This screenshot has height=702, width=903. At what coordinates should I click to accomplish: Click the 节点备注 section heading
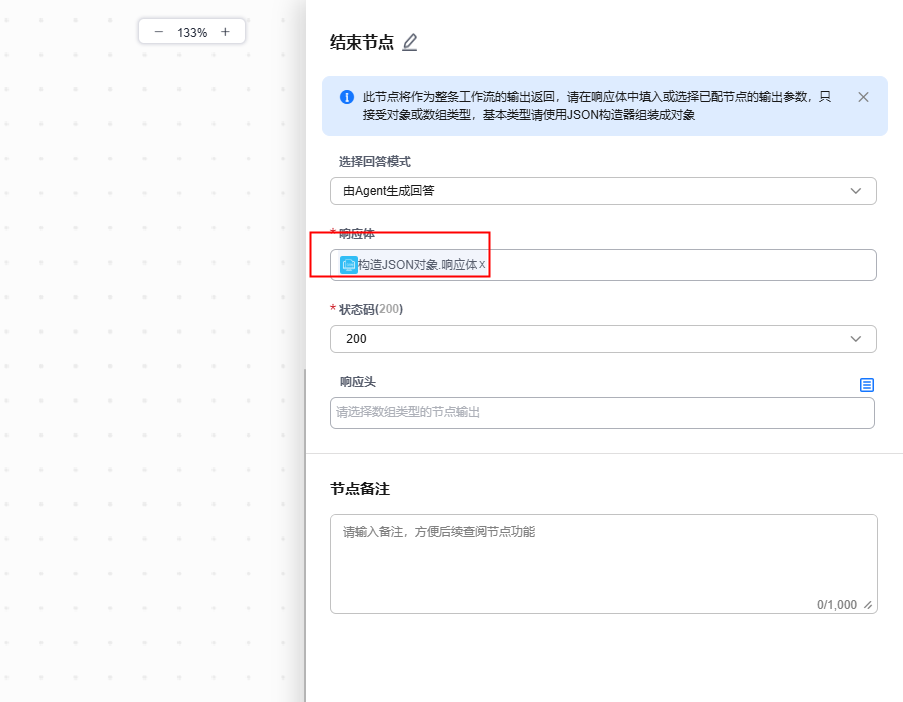(x=360, y=489)
